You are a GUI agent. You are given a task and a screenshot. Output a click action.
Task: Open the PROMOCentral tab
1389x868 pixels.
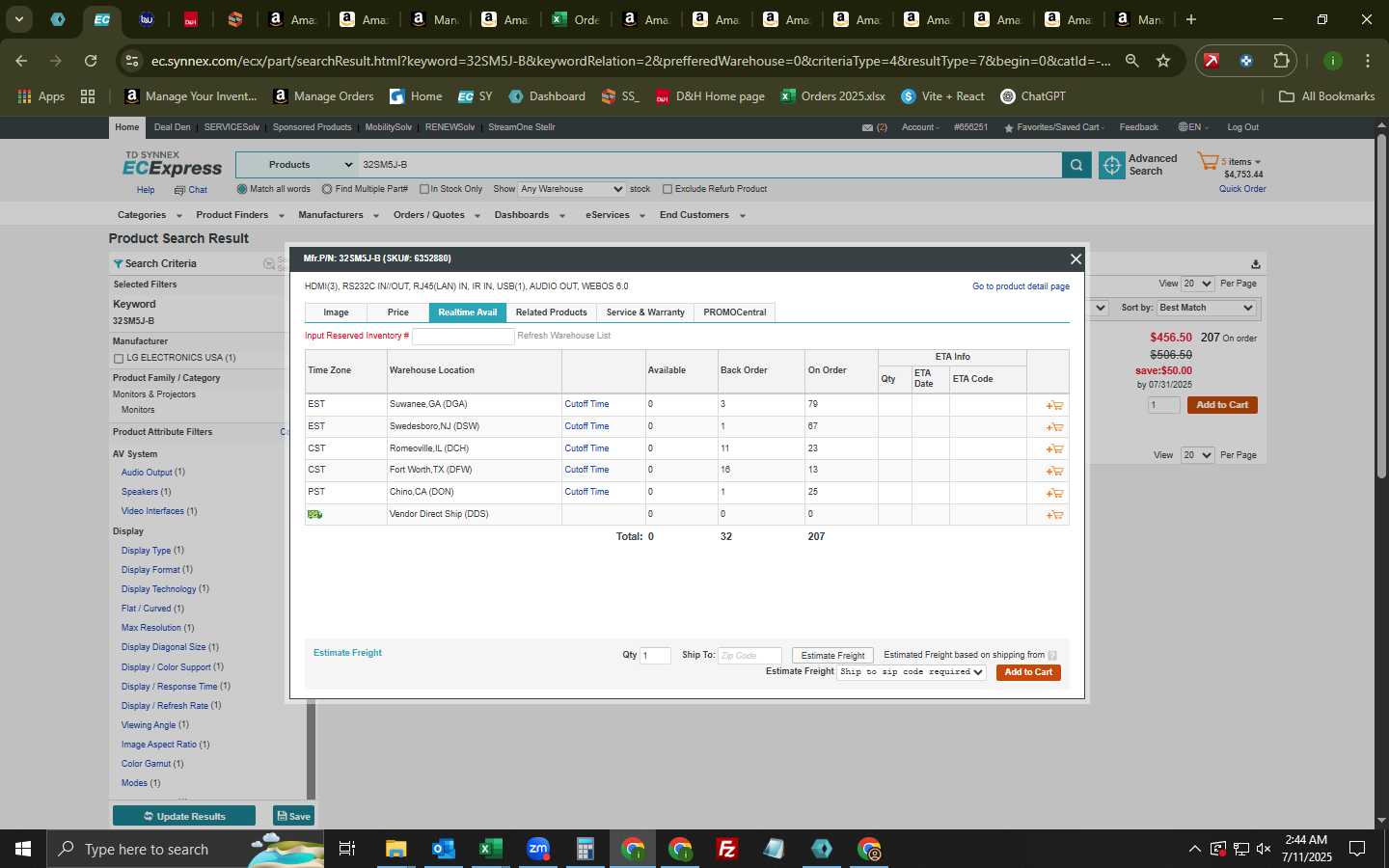[735, 312]
